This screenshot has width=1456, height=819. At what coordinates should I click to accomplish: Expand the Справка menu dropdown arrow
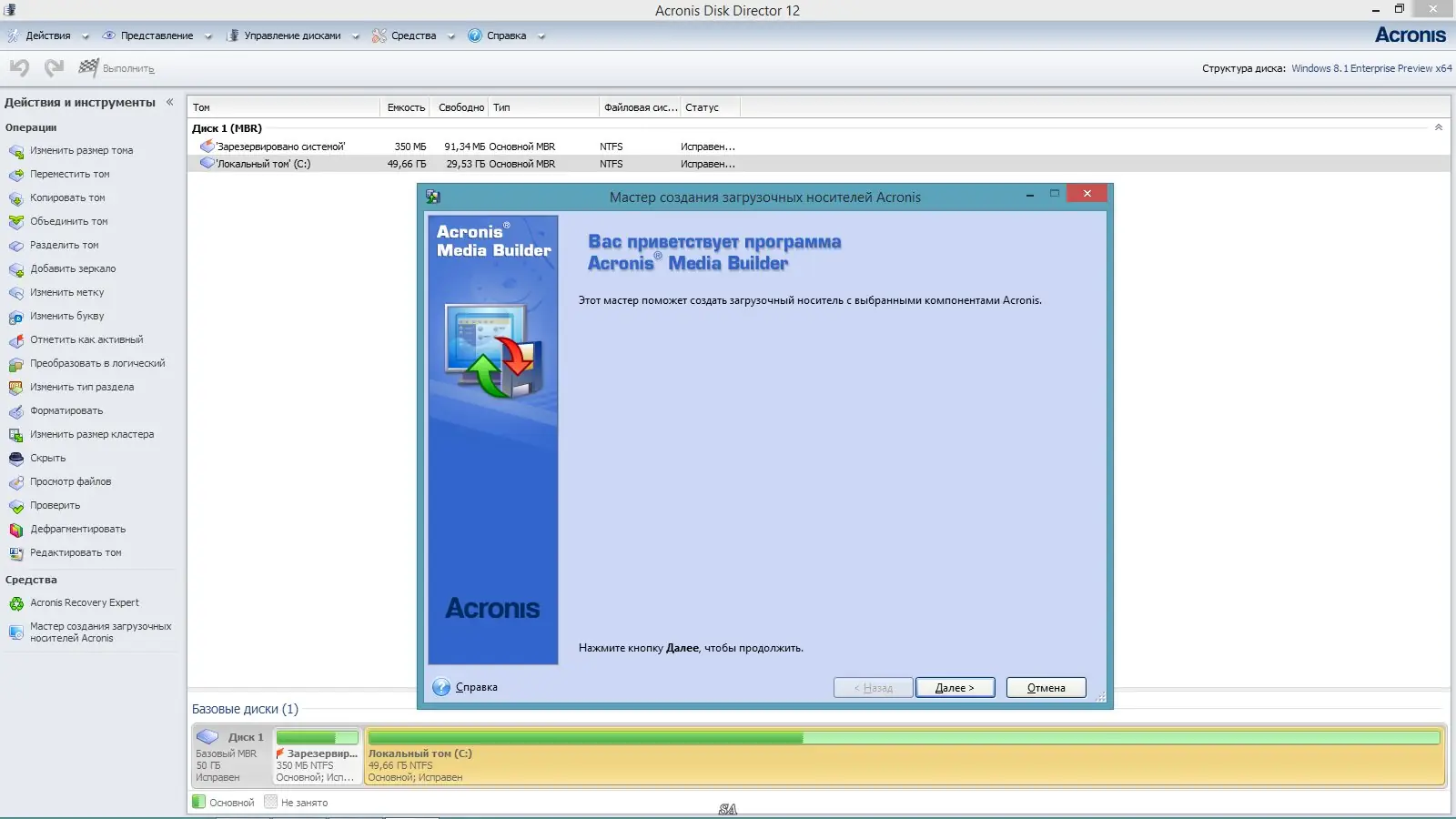click(541, 36)
